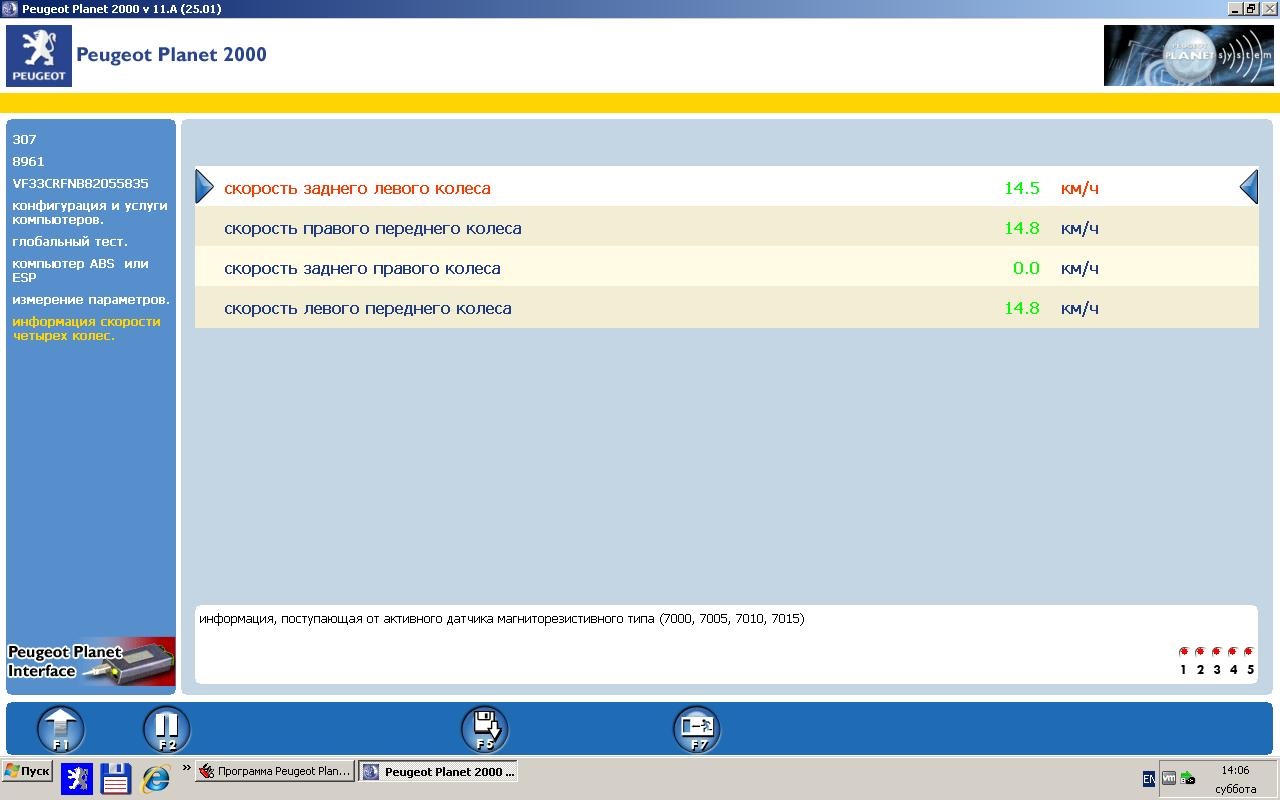Click информация скорости четырех колес in the sidebar
Screen dimensions: 1280x800
pyautogui.click(x=86, y=328)
